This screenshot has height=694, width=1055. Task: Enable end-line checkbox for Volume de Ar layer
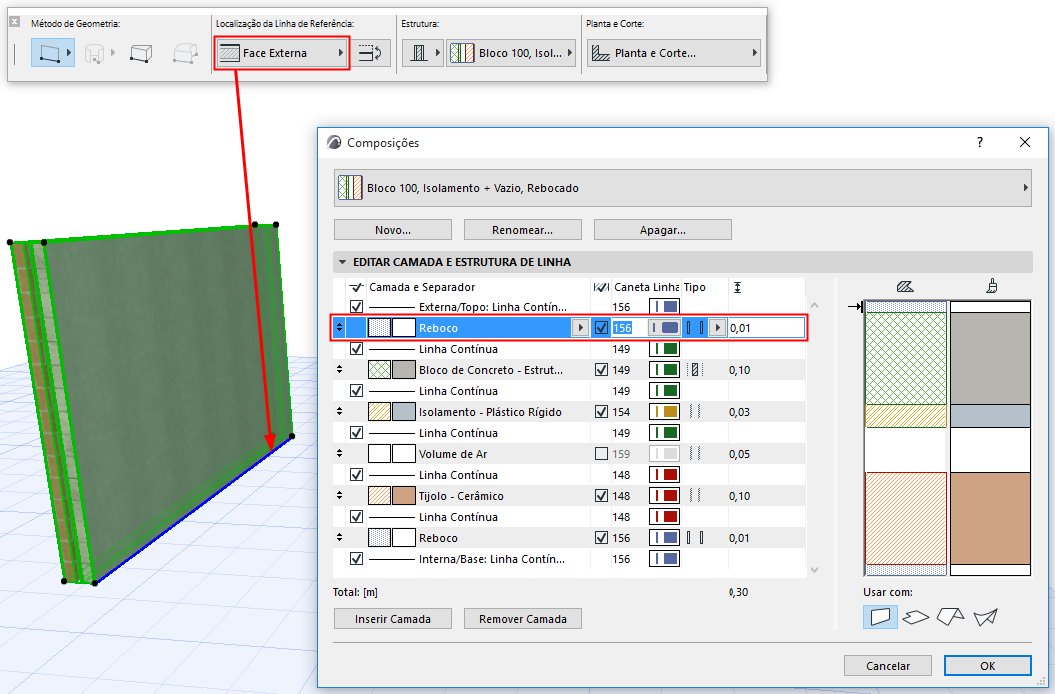tap(602, 454)
